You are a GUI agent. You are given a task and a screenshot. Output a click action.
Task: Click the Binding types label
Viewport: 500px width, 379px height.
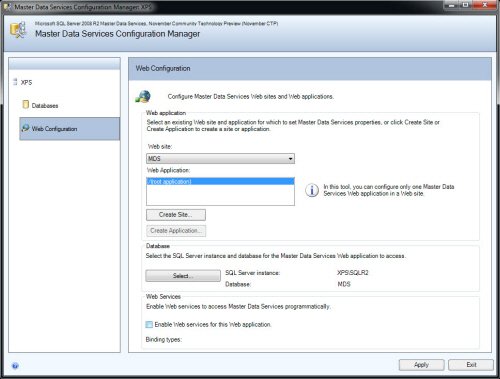(x=164, y=340)
